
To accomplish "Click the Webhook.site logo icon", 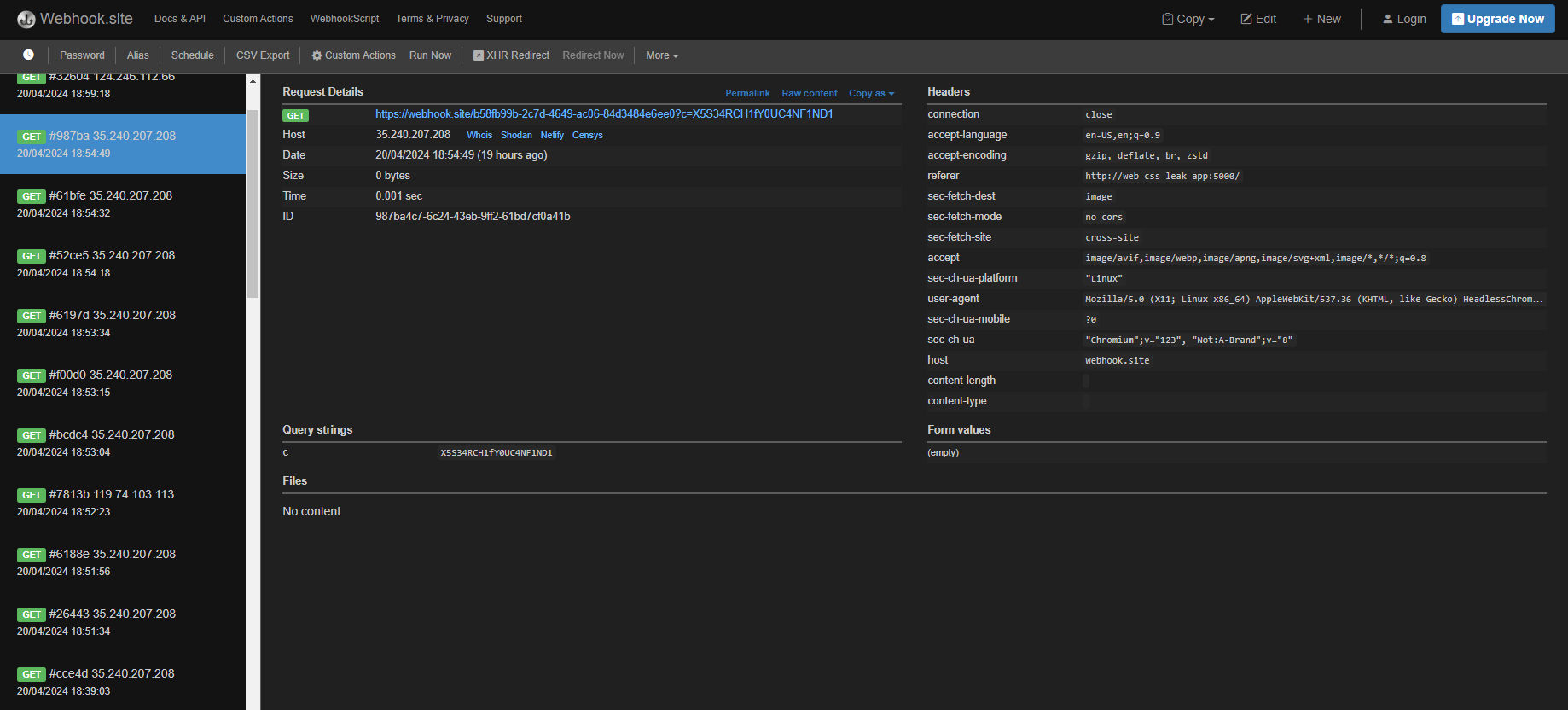I will tap(26, 19).
